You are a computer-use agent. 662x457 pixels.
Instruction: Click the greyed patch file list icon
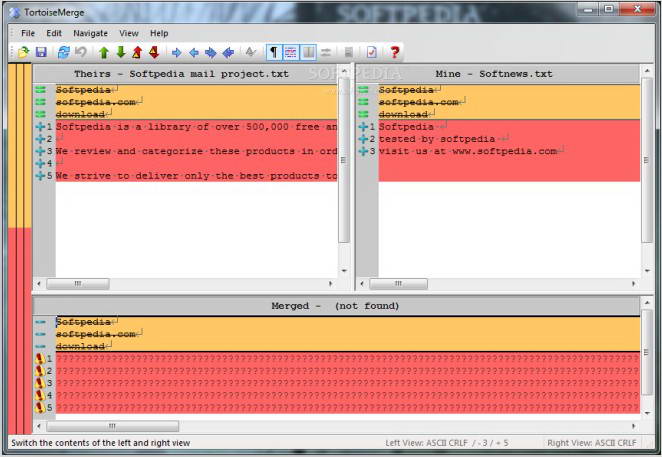349,52
